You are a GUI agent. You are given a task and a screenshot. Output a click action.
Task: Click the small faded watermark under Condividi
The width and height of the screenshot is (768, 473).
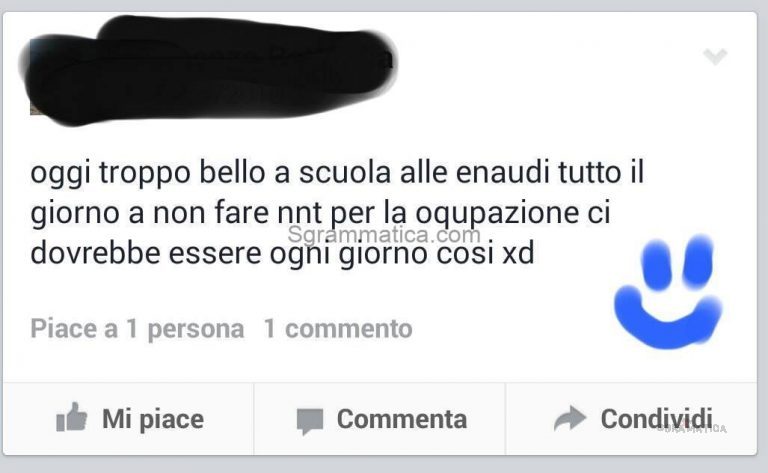tap(692, 429)
